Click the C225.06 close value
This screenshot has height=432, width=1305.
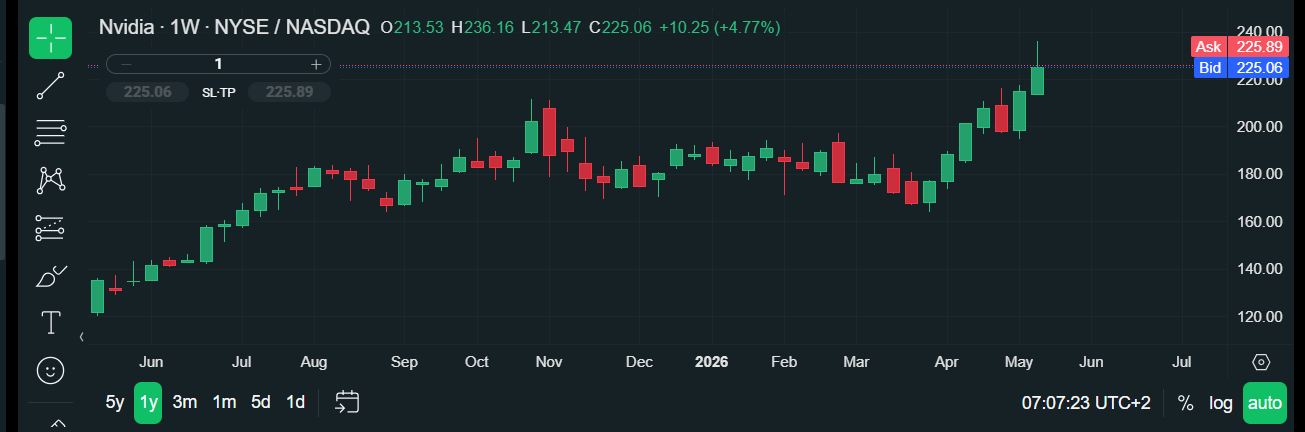(619, 27)
